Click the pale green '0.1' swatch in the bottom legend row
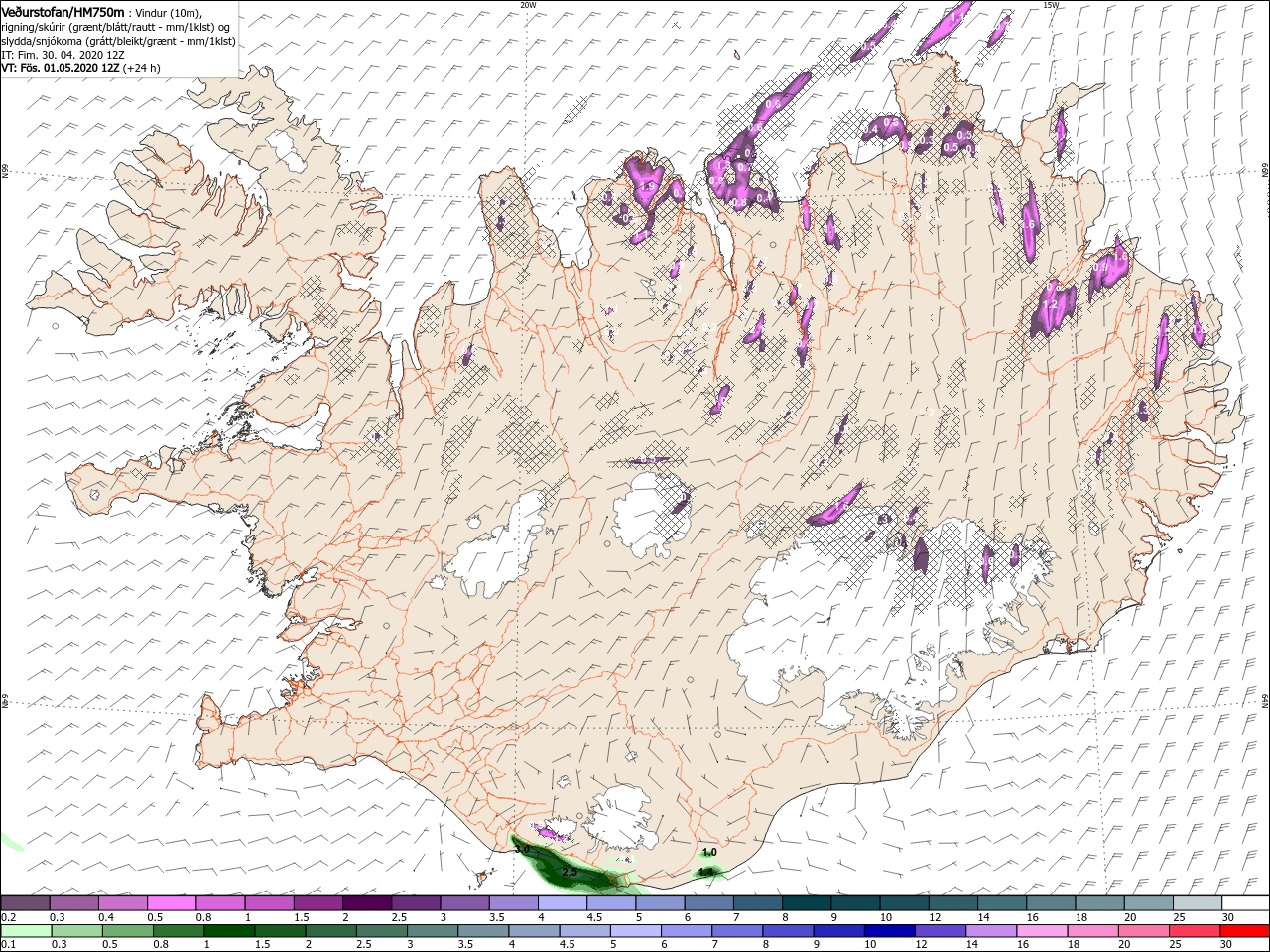The width and height of the screenshot is (1270, 952). [27, 931]
